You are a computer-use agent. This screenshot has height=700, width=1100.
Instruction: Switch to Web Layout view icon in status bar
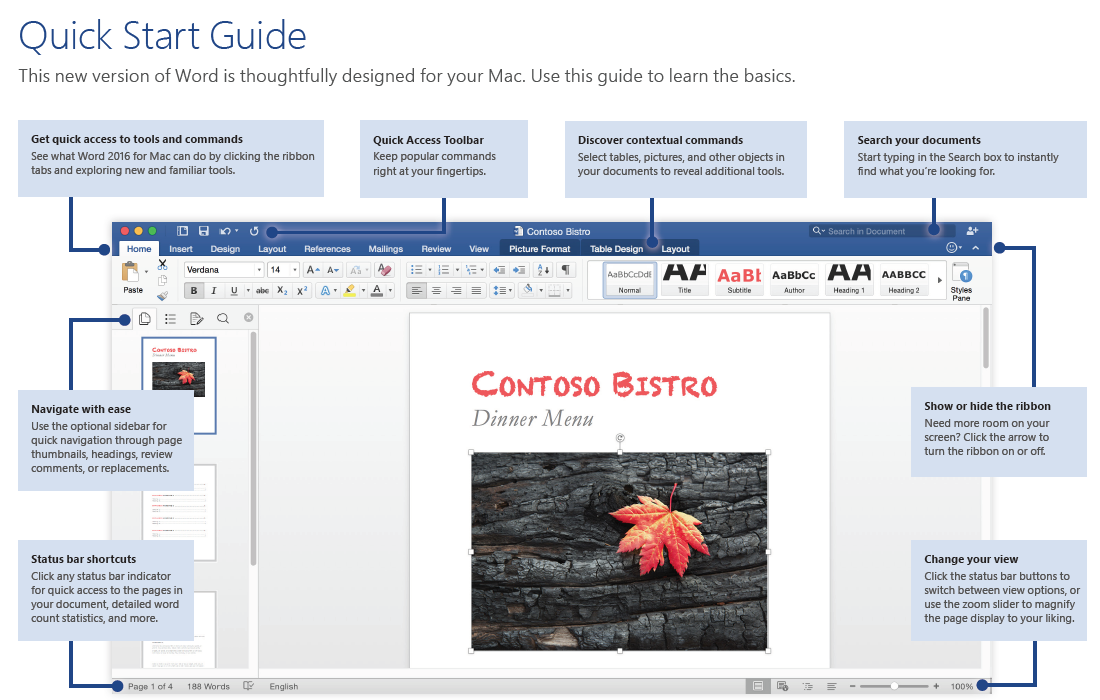[x=782, y=686]
